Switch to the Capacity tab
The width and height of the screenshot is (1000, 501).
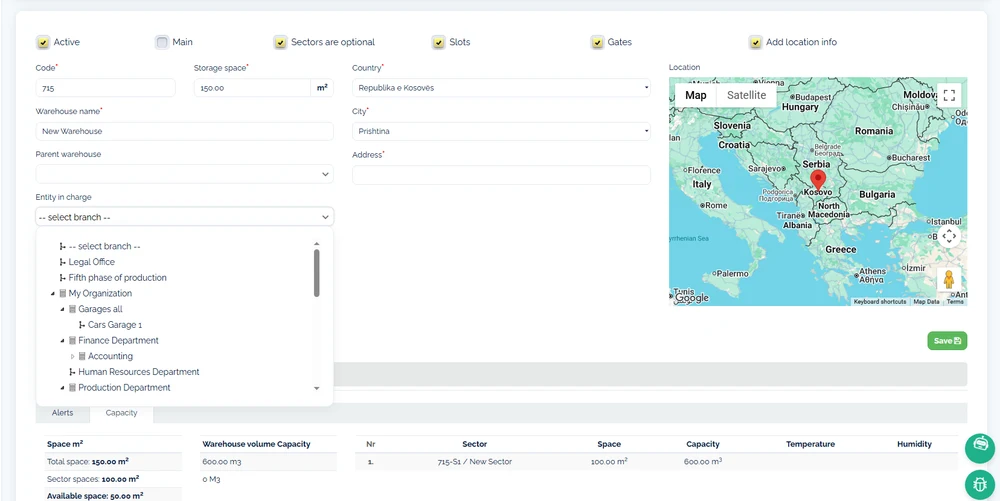121,413
